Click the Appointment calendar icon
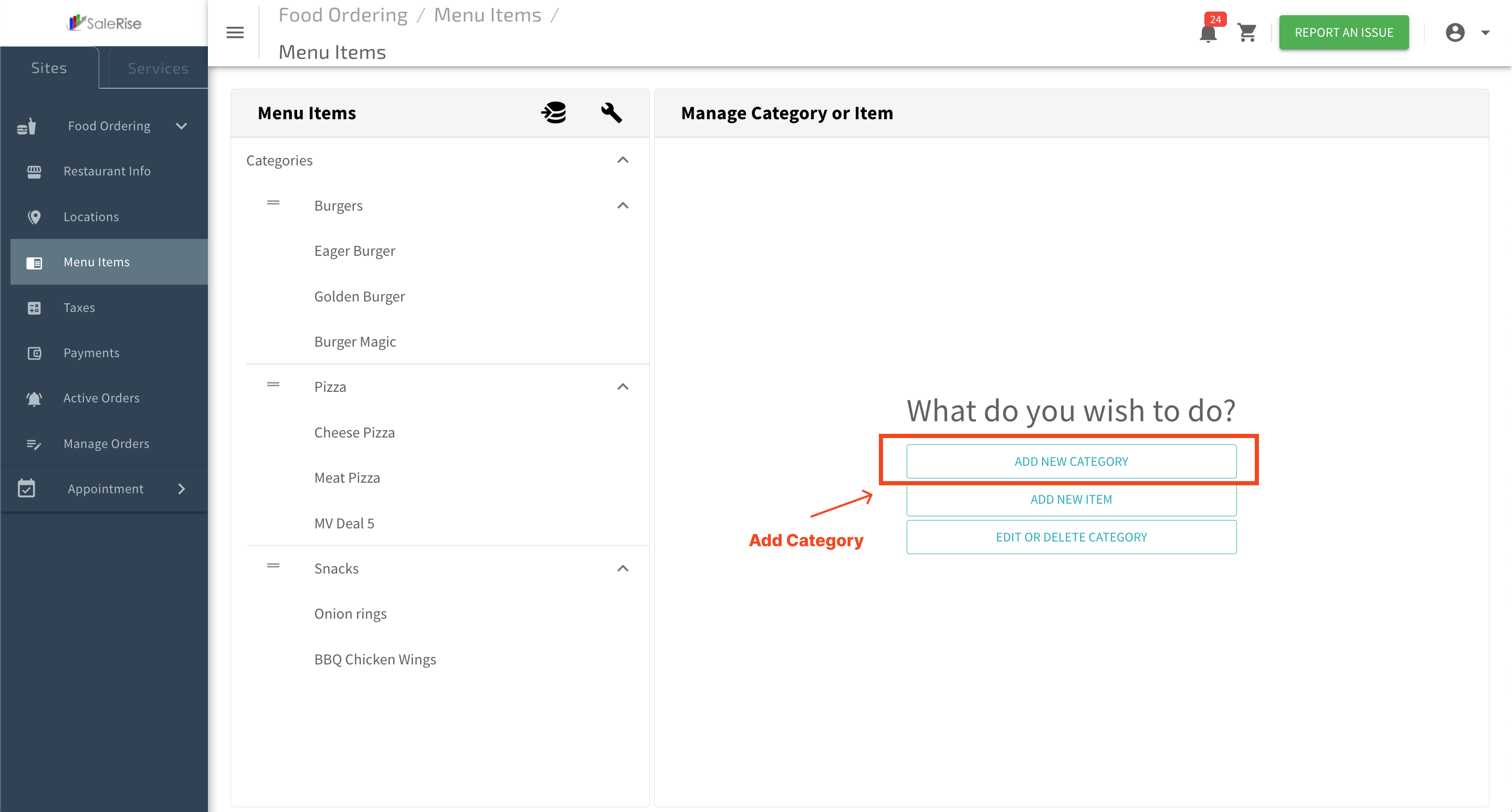Viewport: 1512px width, 812px height. (x=26, y=488)
